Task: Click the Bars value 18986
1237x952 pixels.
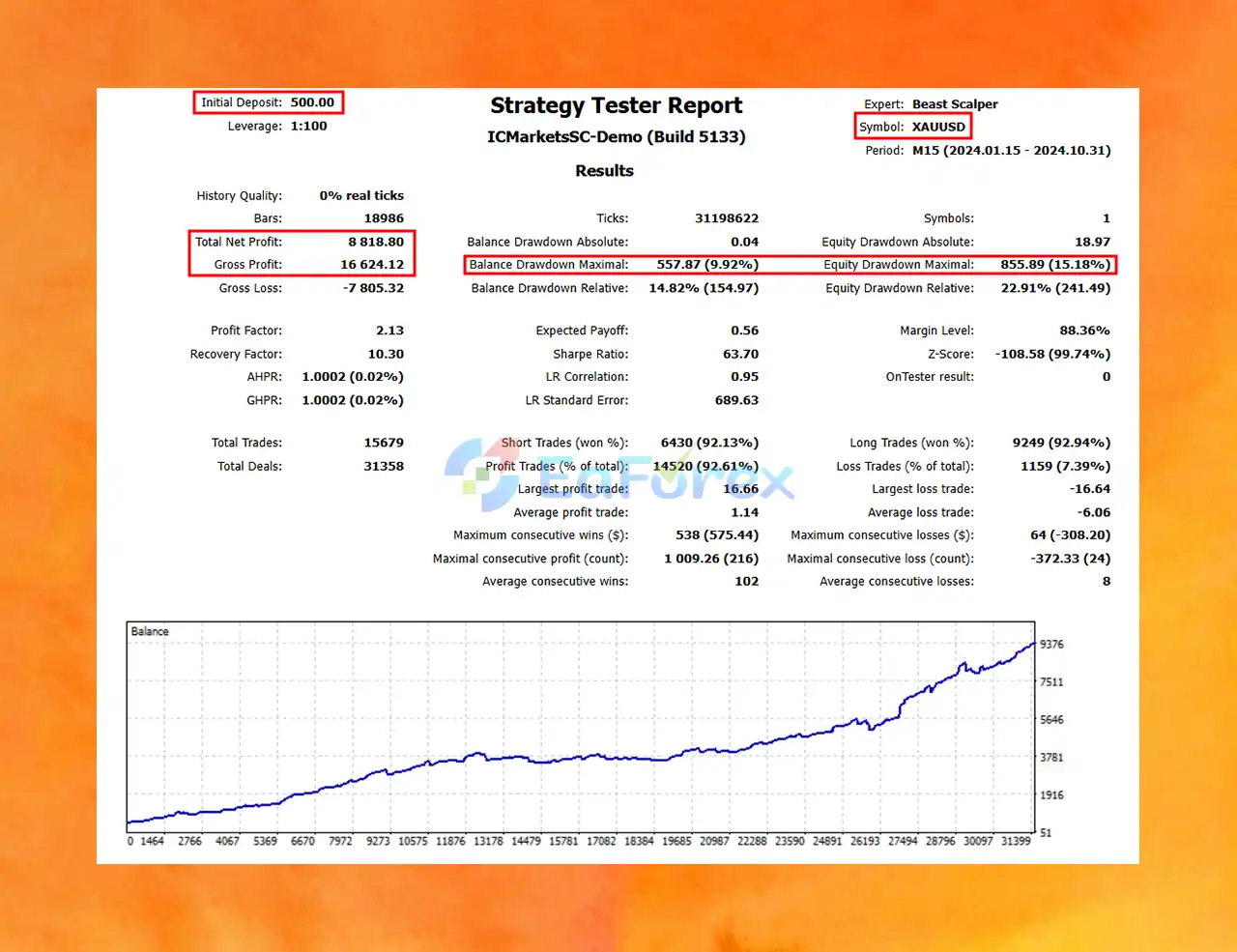Action: point(384,218)
